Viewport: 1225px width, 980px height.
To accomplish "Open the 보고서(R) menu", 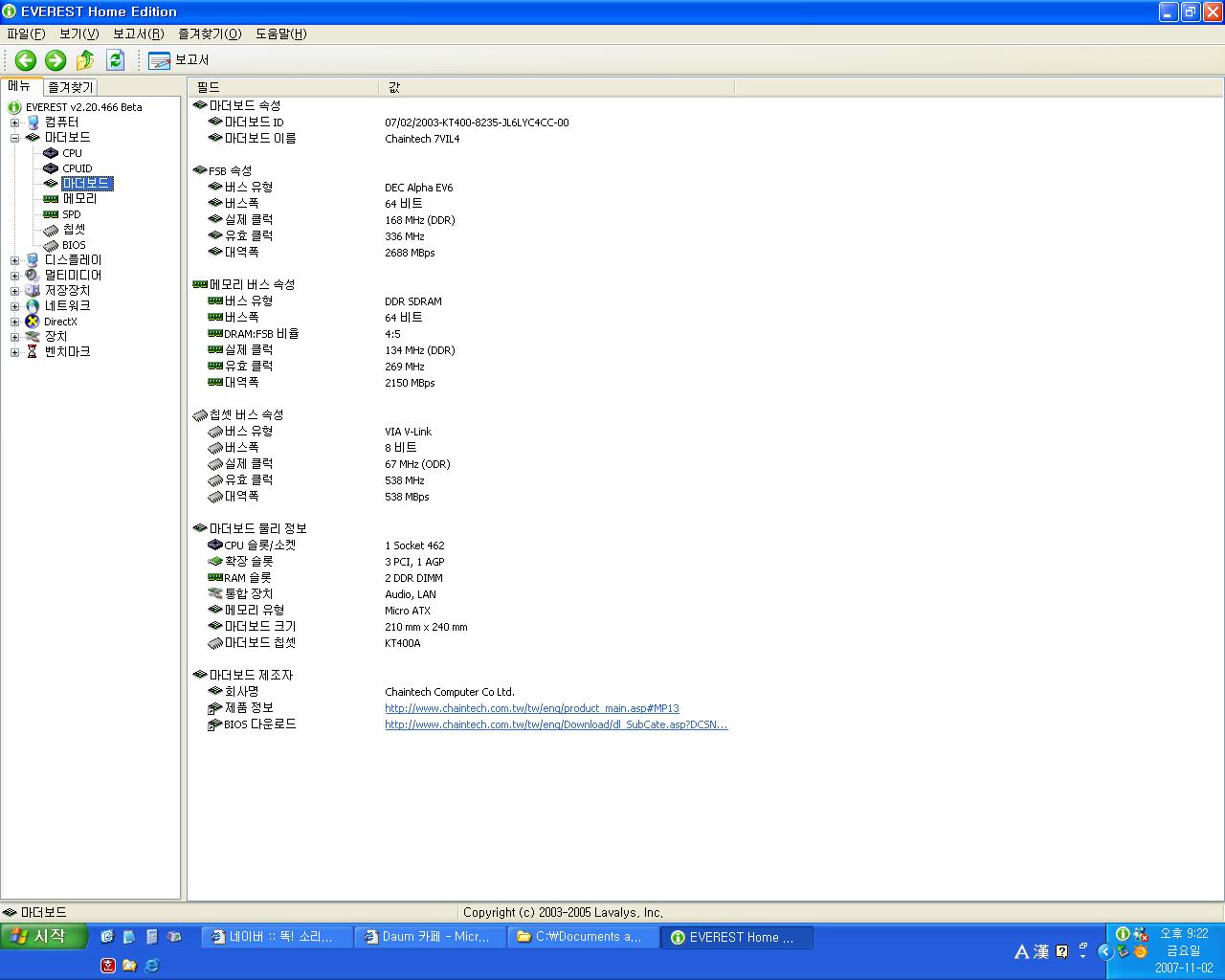I will pyautogui.click(x=138, y=33).
